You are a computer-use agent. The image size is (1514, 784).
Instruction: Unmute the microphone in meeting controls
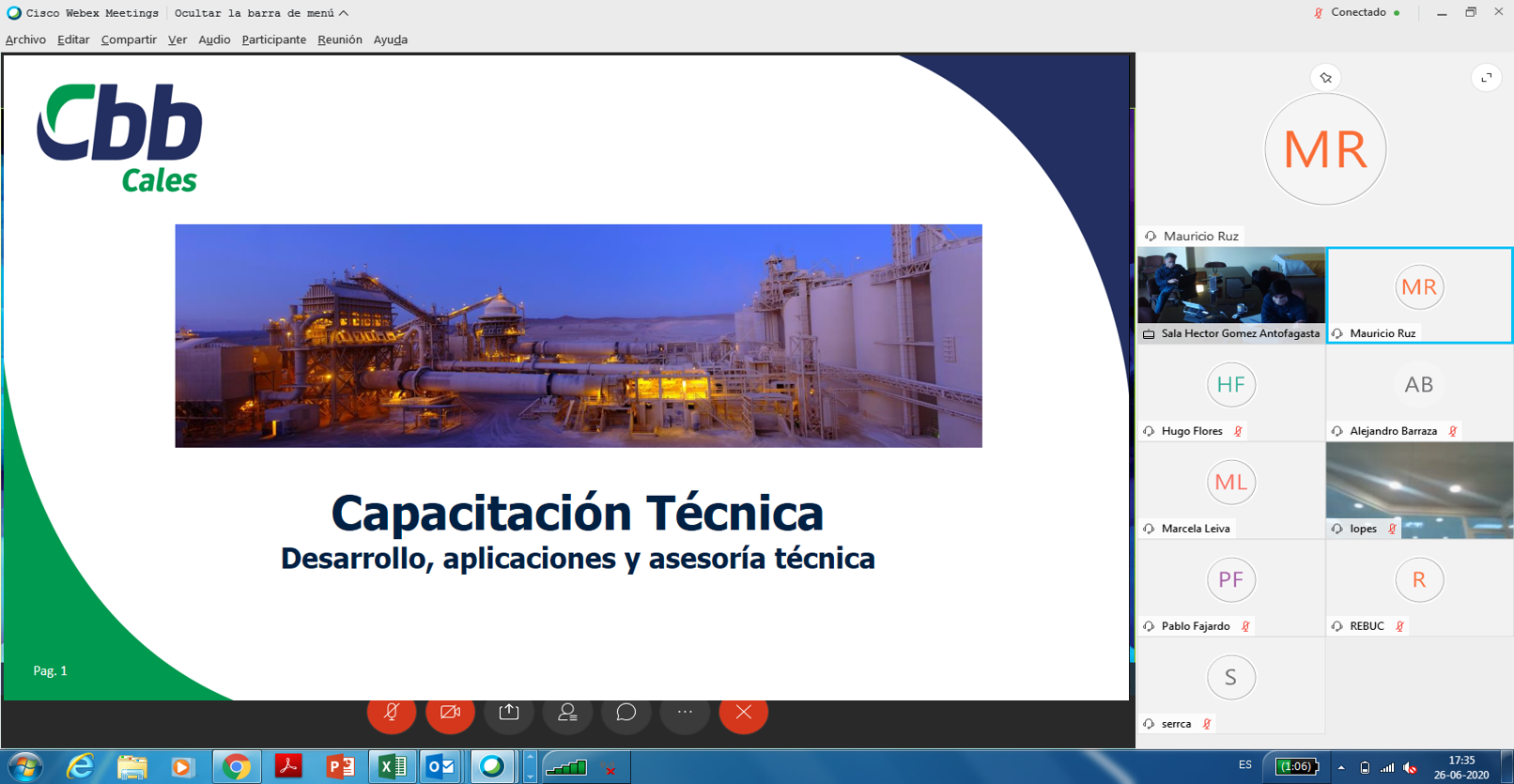tap(392, 713)
